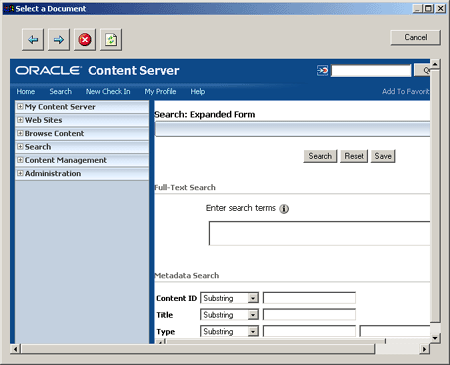450x365 pixels.
Task: Click the Search button in the form
Action: tap(320, 156)
